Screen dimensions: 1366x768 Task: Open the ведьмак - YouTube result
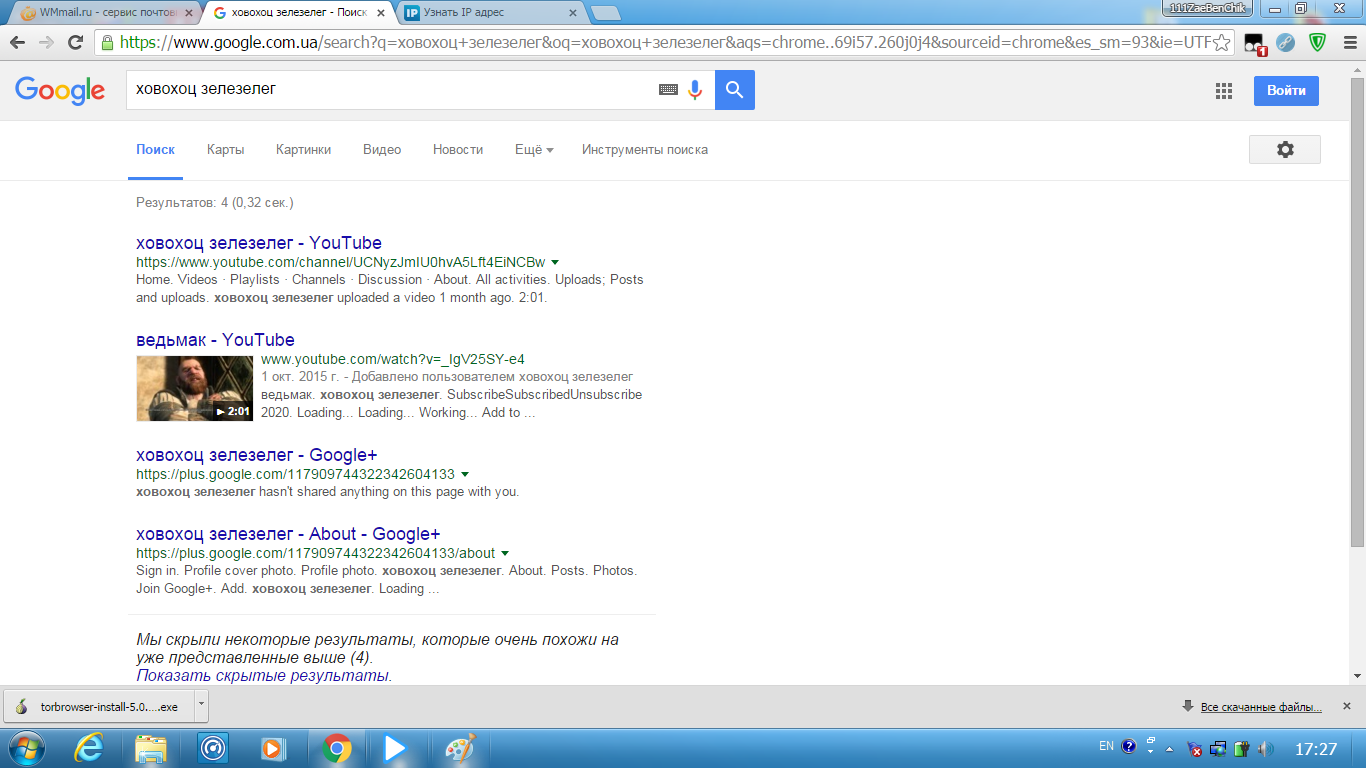(x=216, y=340)
